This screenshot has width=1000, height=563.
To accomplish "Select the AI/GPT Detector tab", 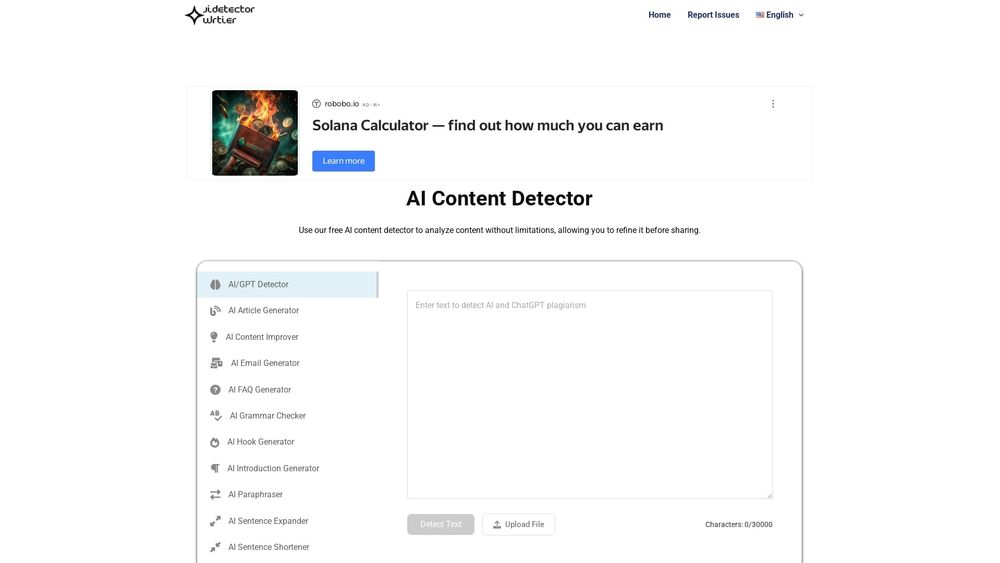I will (288, 284).
